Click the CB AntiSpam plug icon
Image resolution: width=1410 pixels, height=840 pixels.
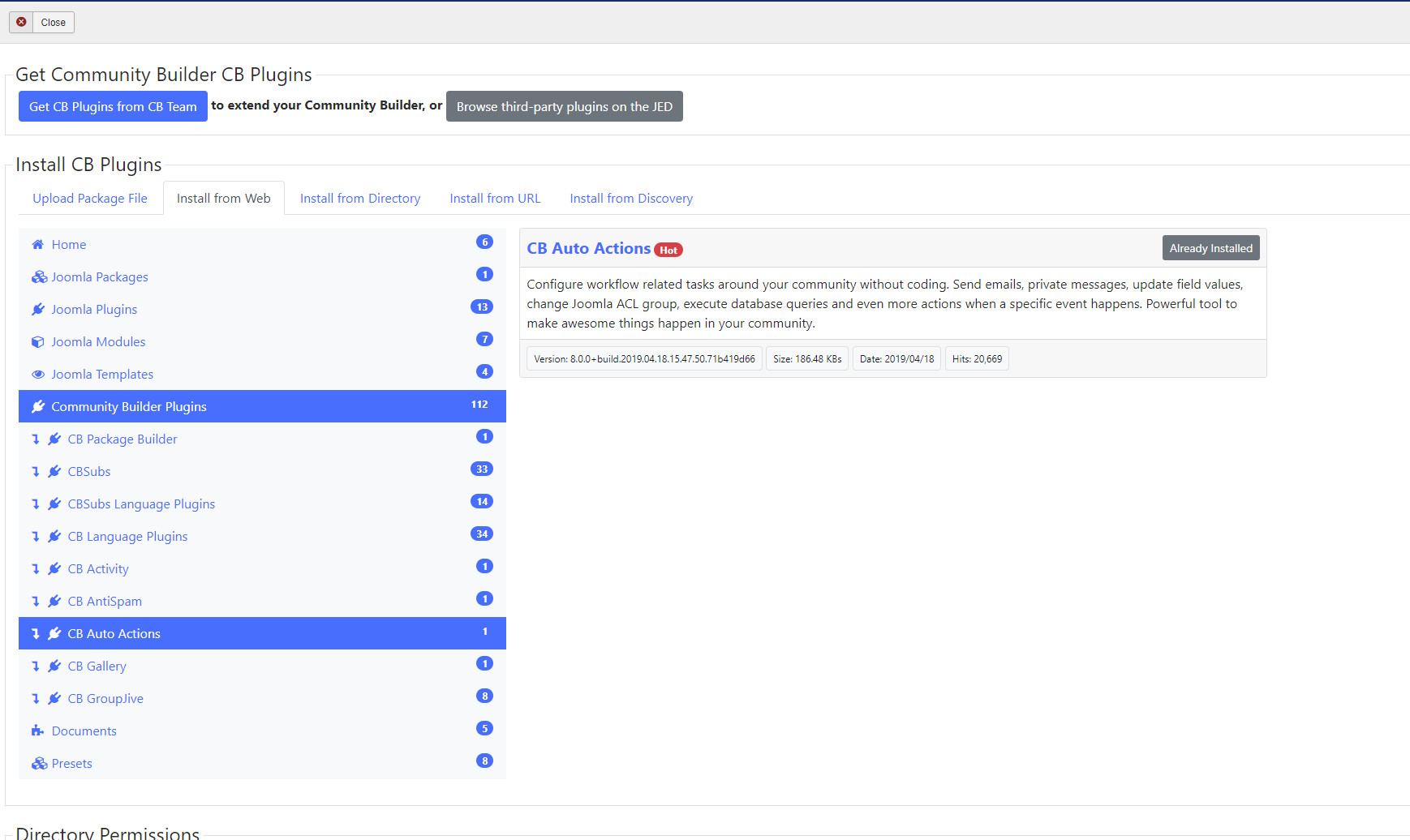(x=54, y=601)
